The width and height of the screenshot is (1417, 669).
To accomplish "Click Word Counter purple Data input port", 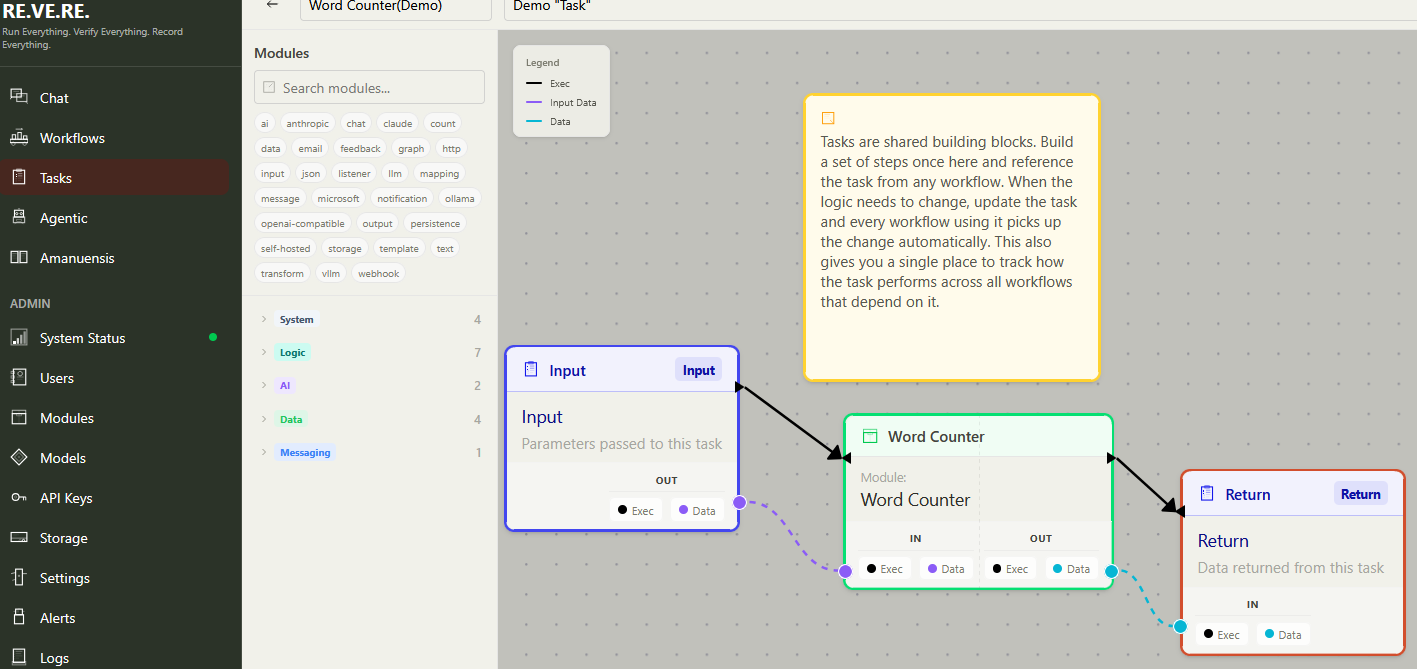I will pos(845,572).
